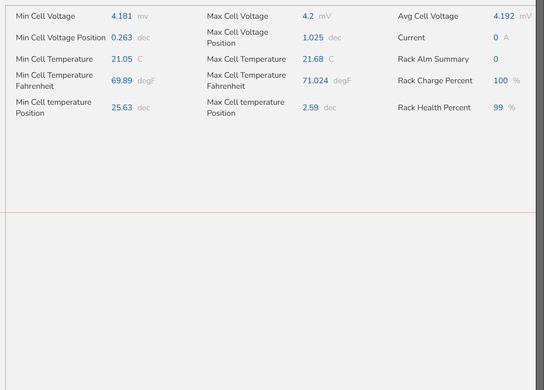Click the Max Cell Temperature value 21.68
The width and height of the screenshot is (544, 390).
[x=313, y=59]
